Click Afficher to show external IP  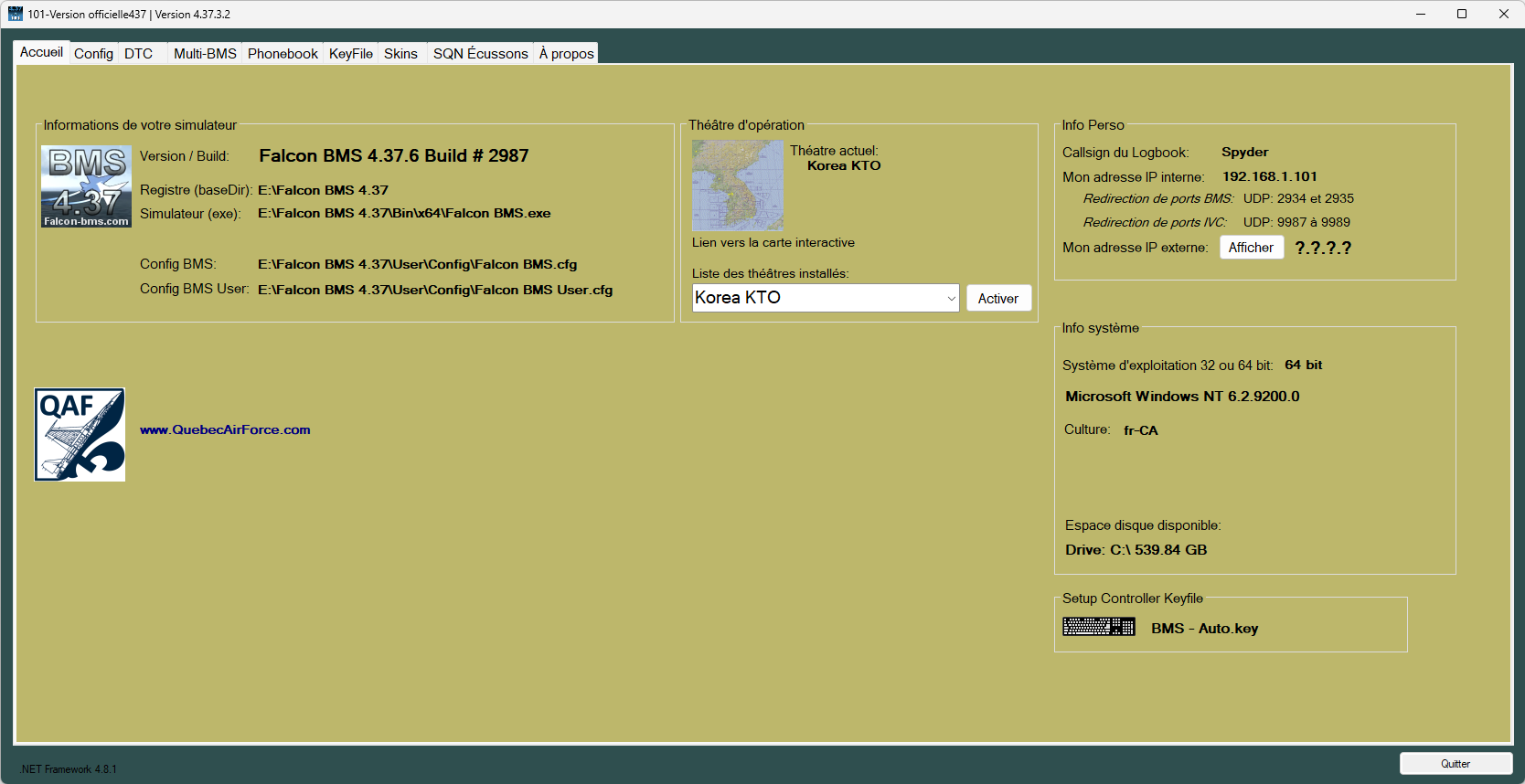pos(1251,248)
